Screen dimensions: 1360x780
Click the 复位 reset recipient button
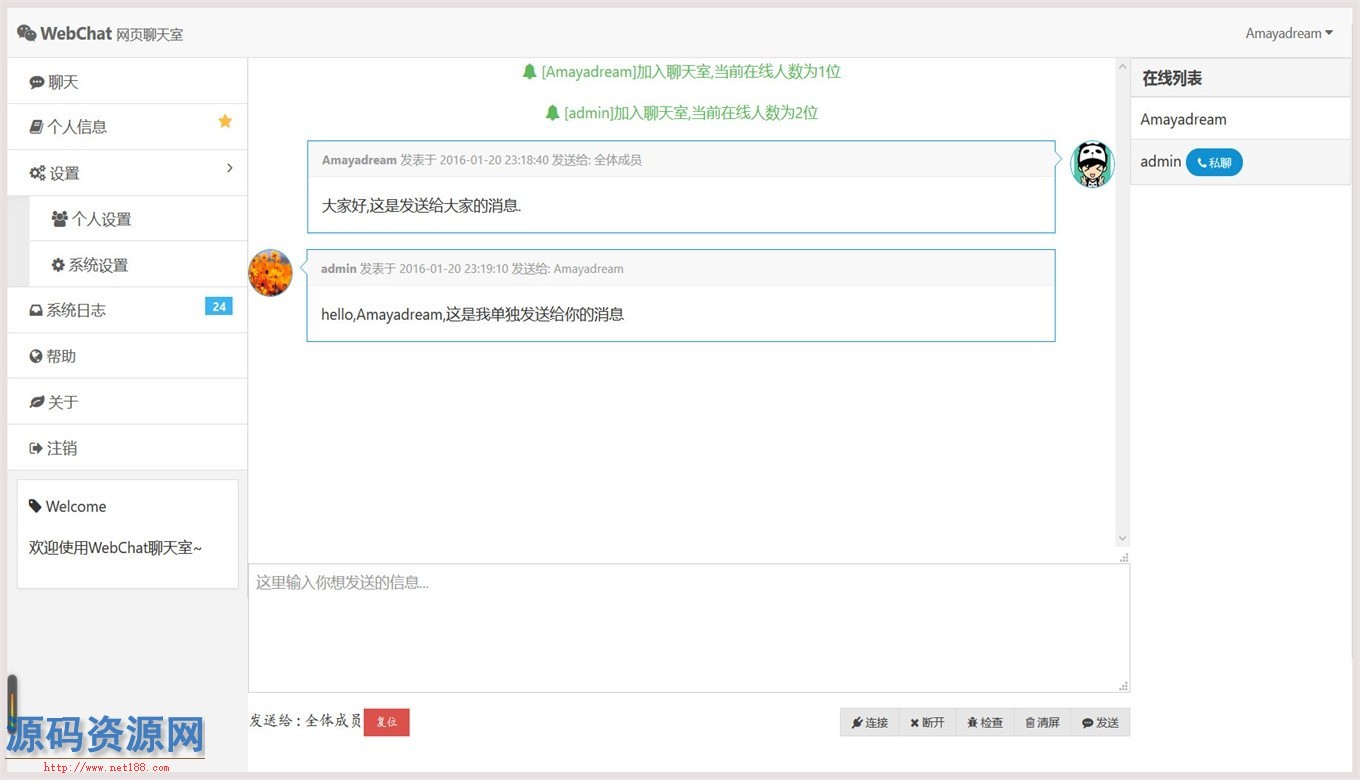387,722
